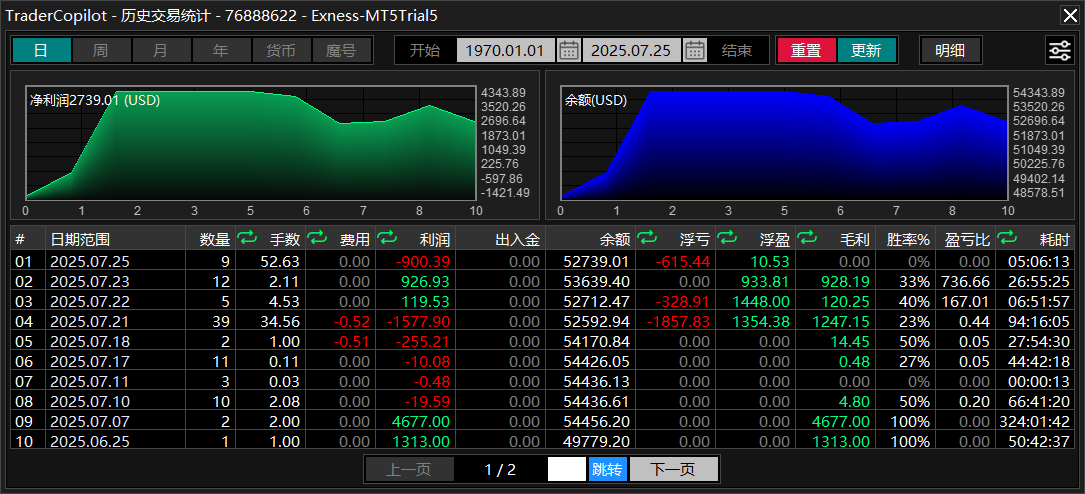The width and height of the screenshot is (1085, 494).
Task: Click the lots value 52.63
Action: pyautogui.click(x=281, y=262)
